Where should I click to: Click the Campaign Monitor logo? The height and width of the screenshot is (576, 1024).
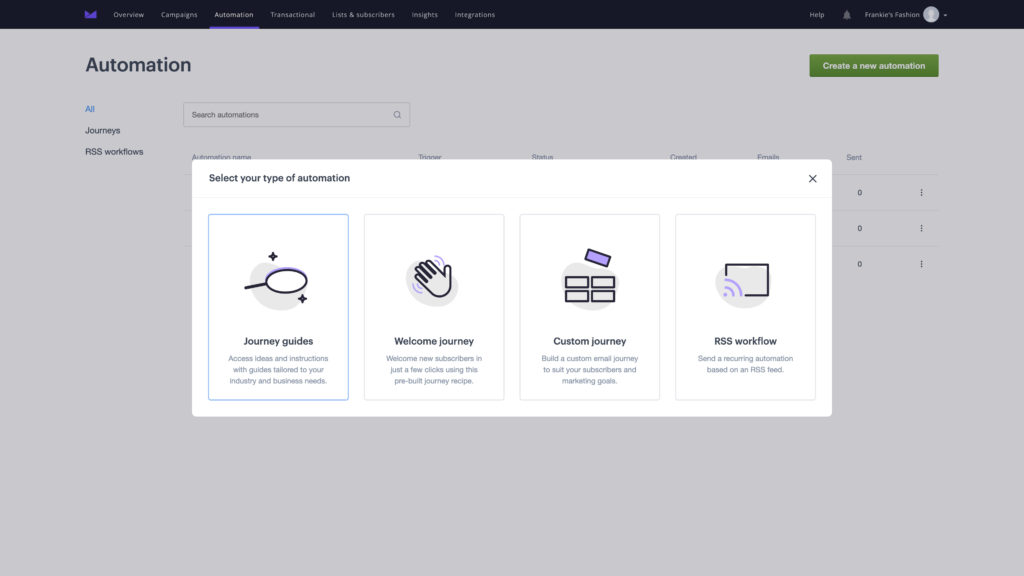pyautogui.click(x=90, y=14)
